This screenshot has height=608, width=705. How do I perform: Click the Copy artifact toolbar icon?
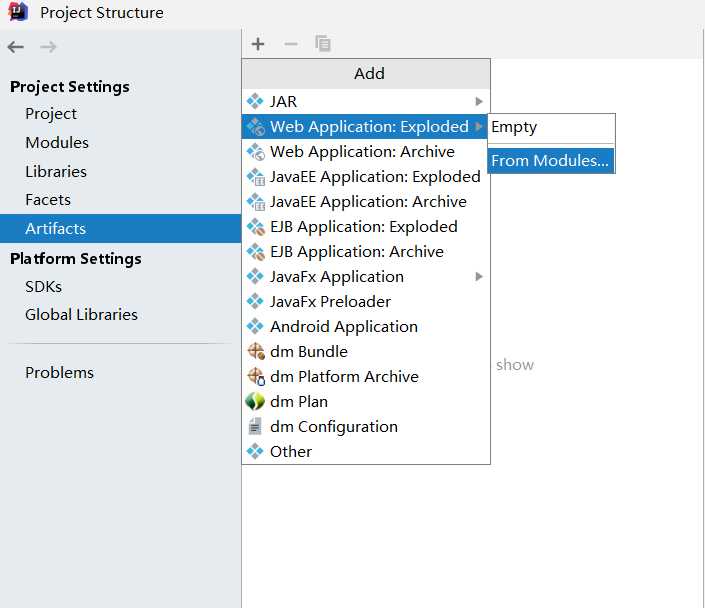[323, 44]
